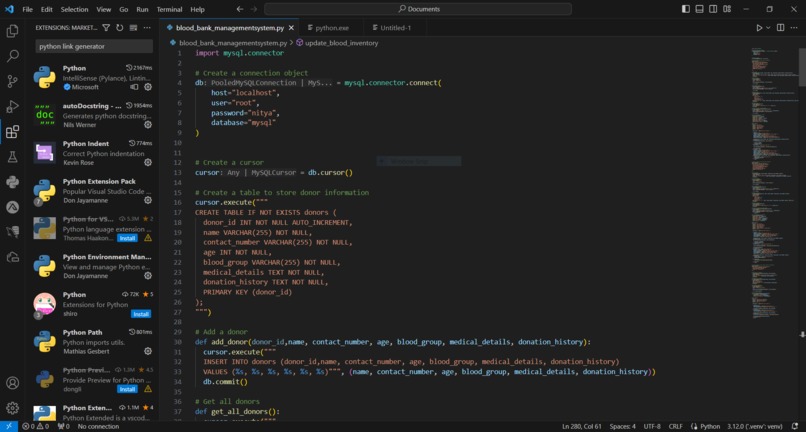Open the customize layout control
The image size is (806, 432).
point(727,9)
